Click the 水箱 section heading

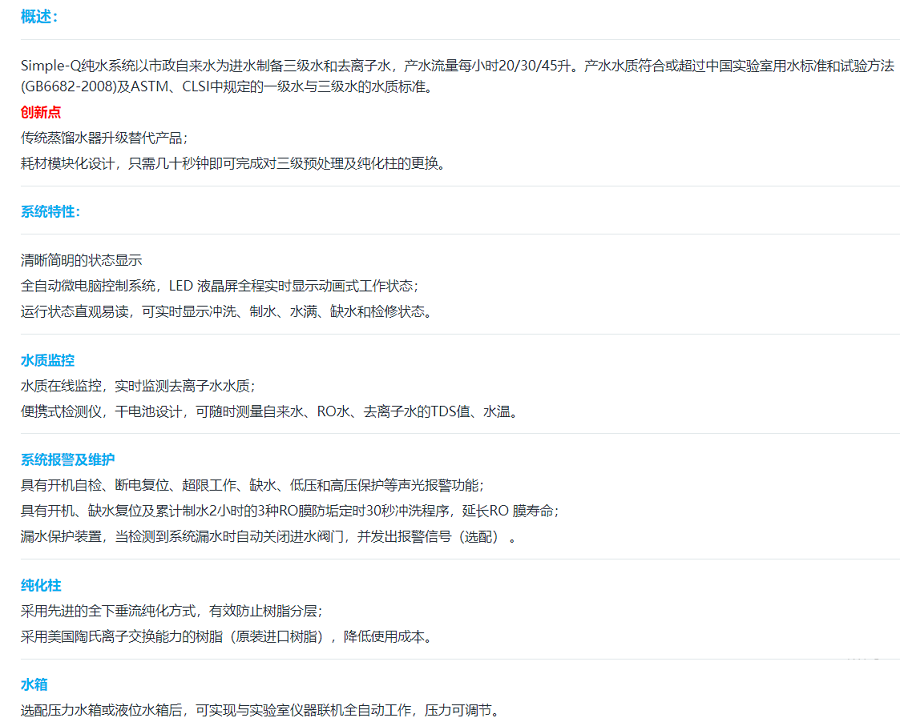click(34, 685)
